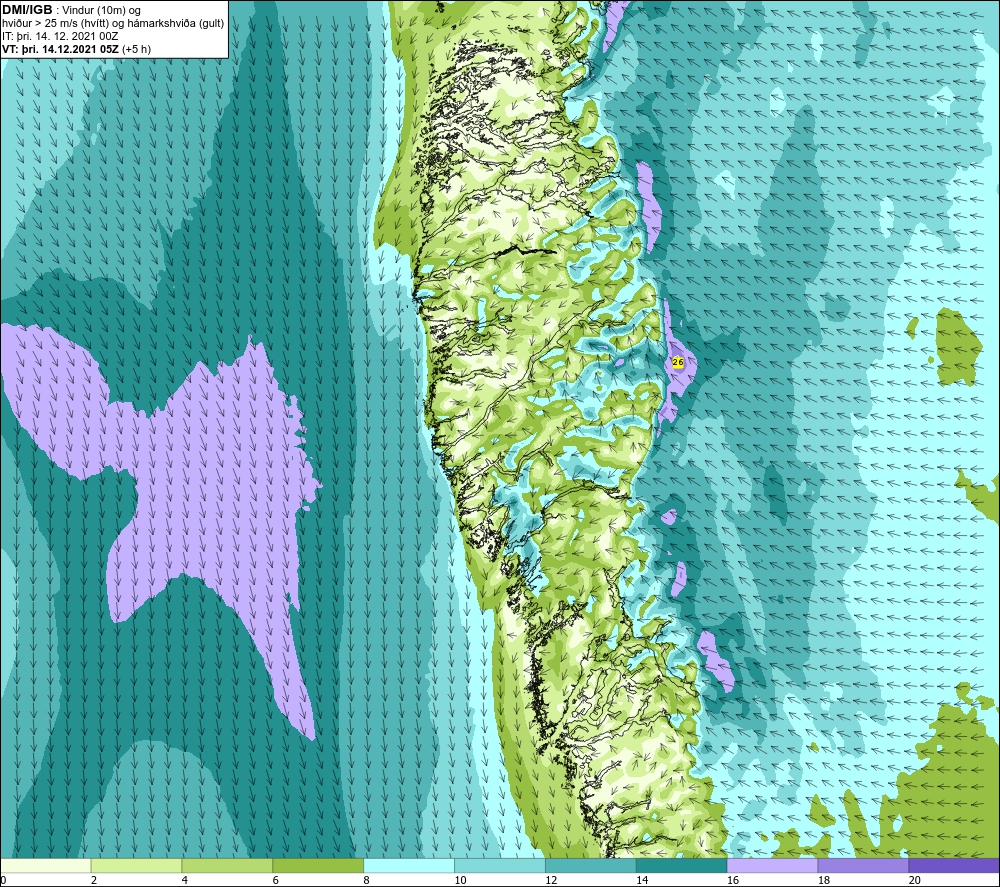Click the '(+5 h)' forecast offset text

click(x=136, y=49)
